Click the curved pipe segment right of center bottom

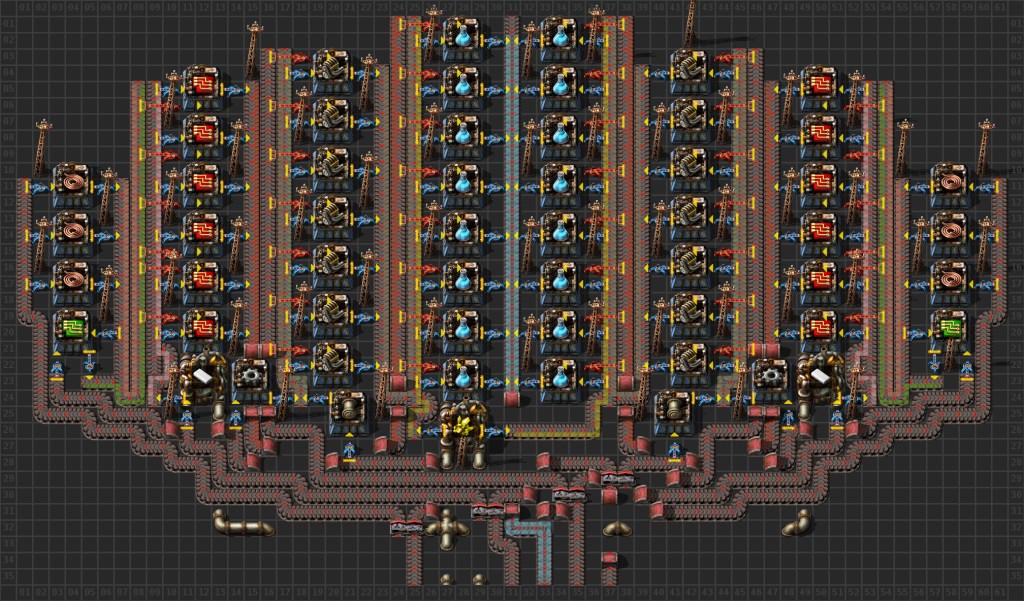(618, 528)
